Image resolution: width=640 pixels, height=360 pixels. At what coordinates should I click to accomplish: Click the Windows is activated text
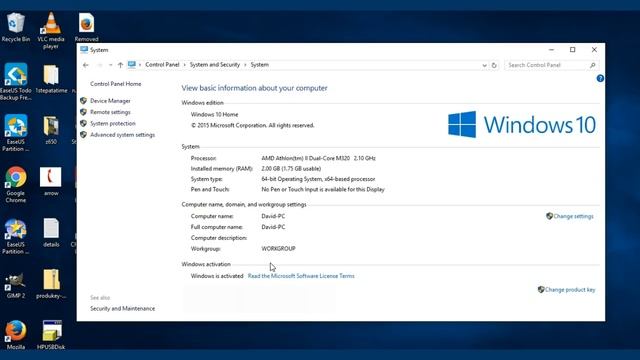coord(217,276)
